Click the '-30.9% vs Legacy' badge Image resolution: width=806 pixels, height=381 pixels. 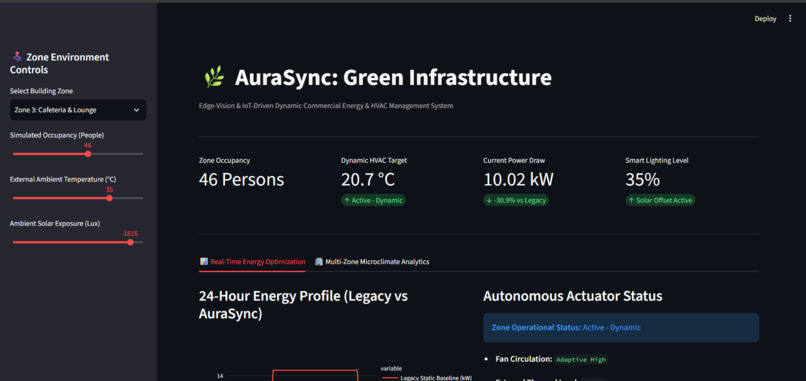pyautogui.click(x=516, y=201)
